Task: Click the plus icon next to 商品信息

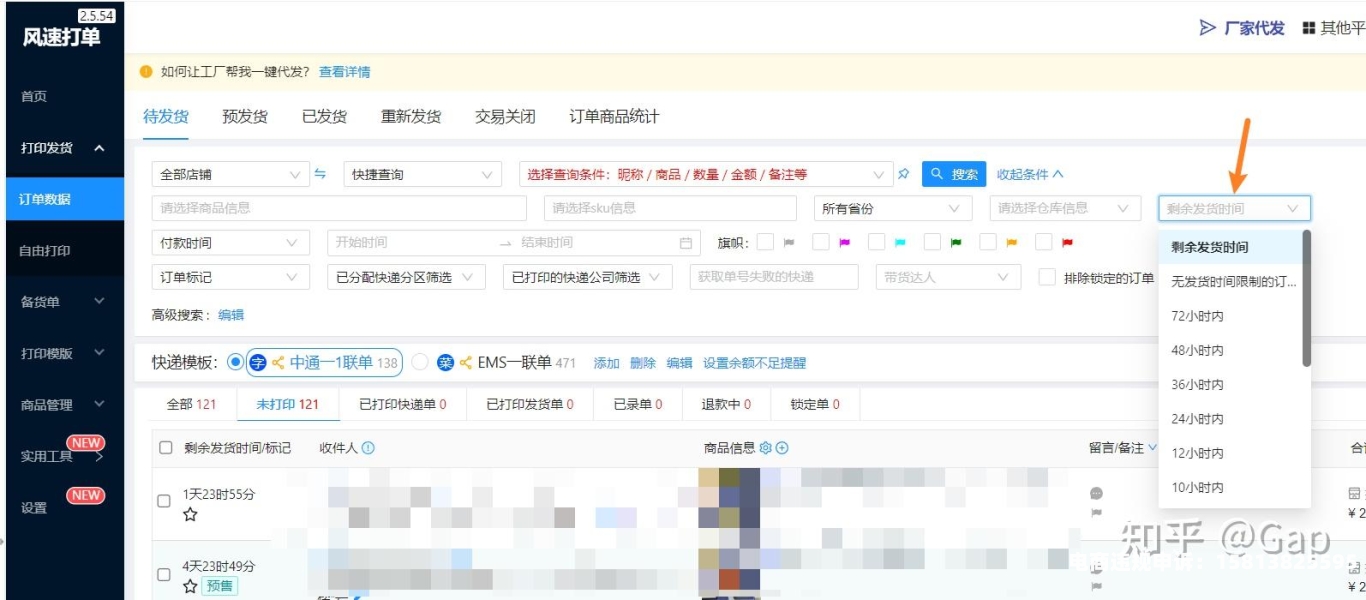Action: [782, 448]
